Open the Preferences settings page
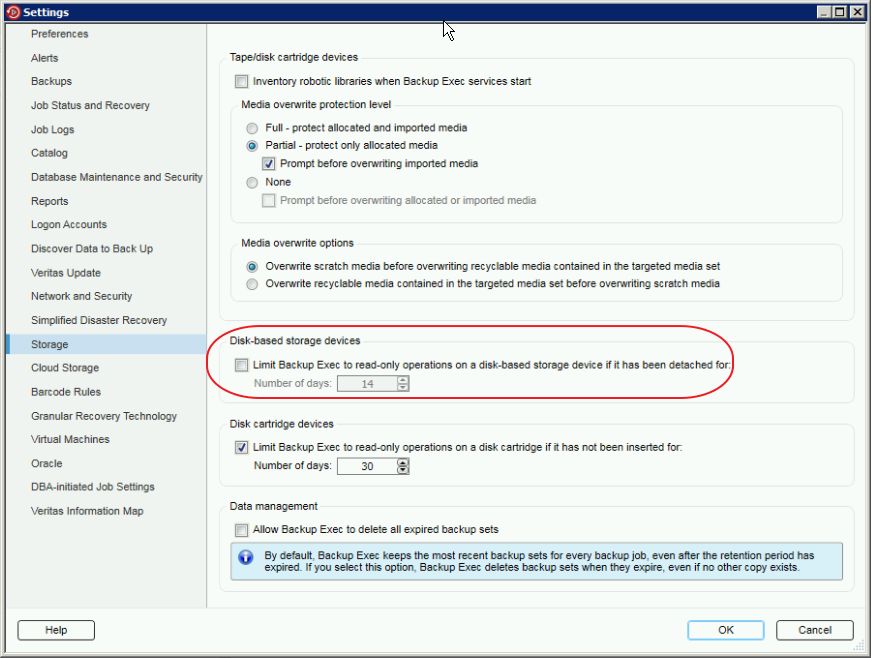Screen dimensions: 871x658 coord(59,34)
